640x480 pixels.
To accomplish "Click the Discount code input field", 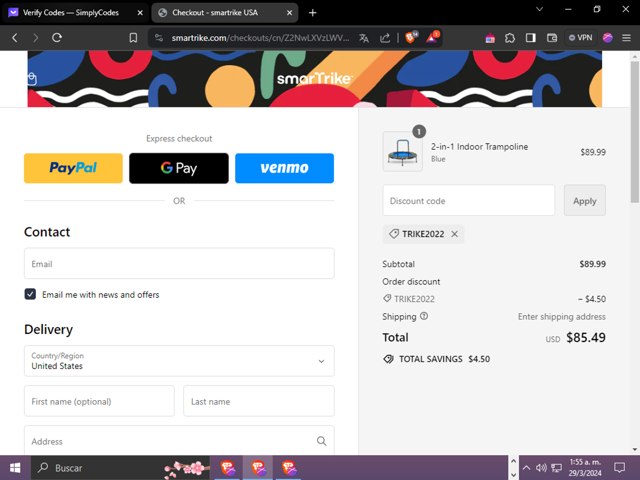I will (x=469, y=200).
